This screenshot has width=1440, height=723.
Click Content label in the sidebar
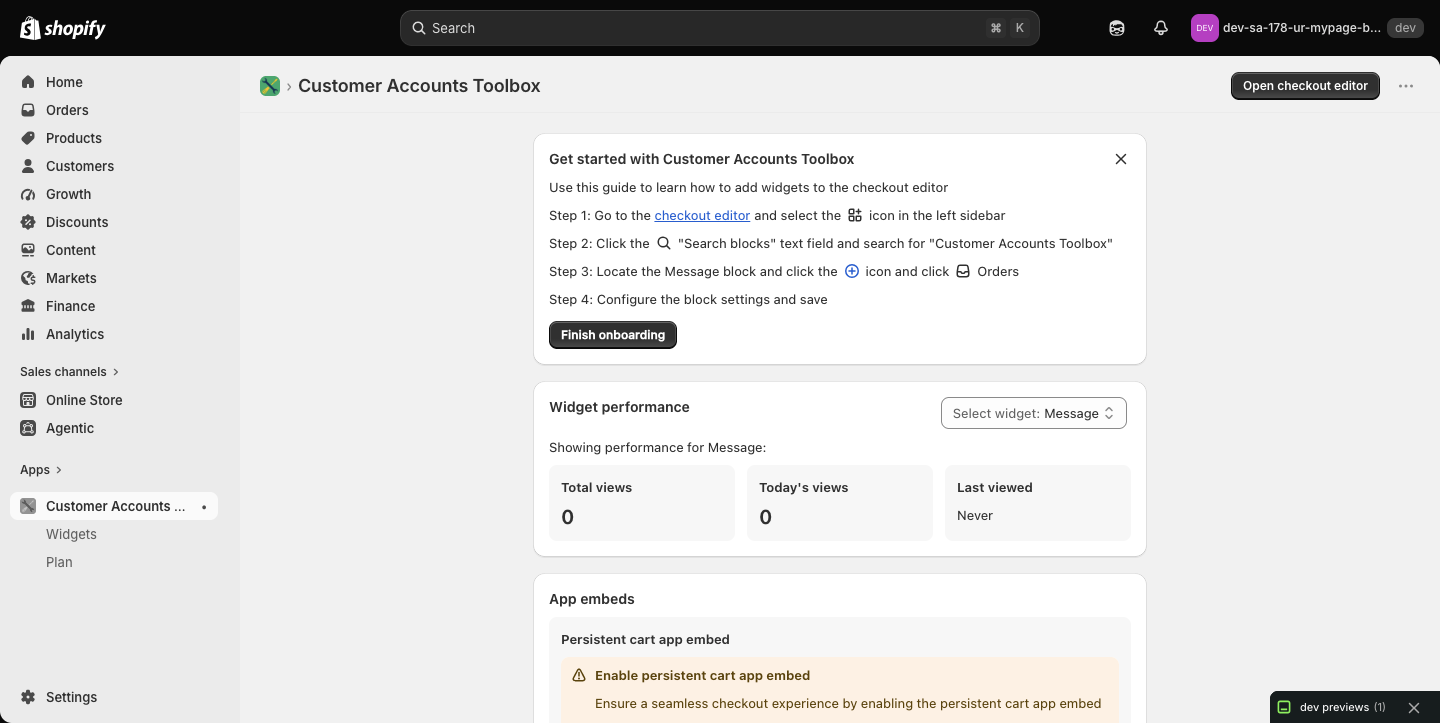(x=71, y=250)
